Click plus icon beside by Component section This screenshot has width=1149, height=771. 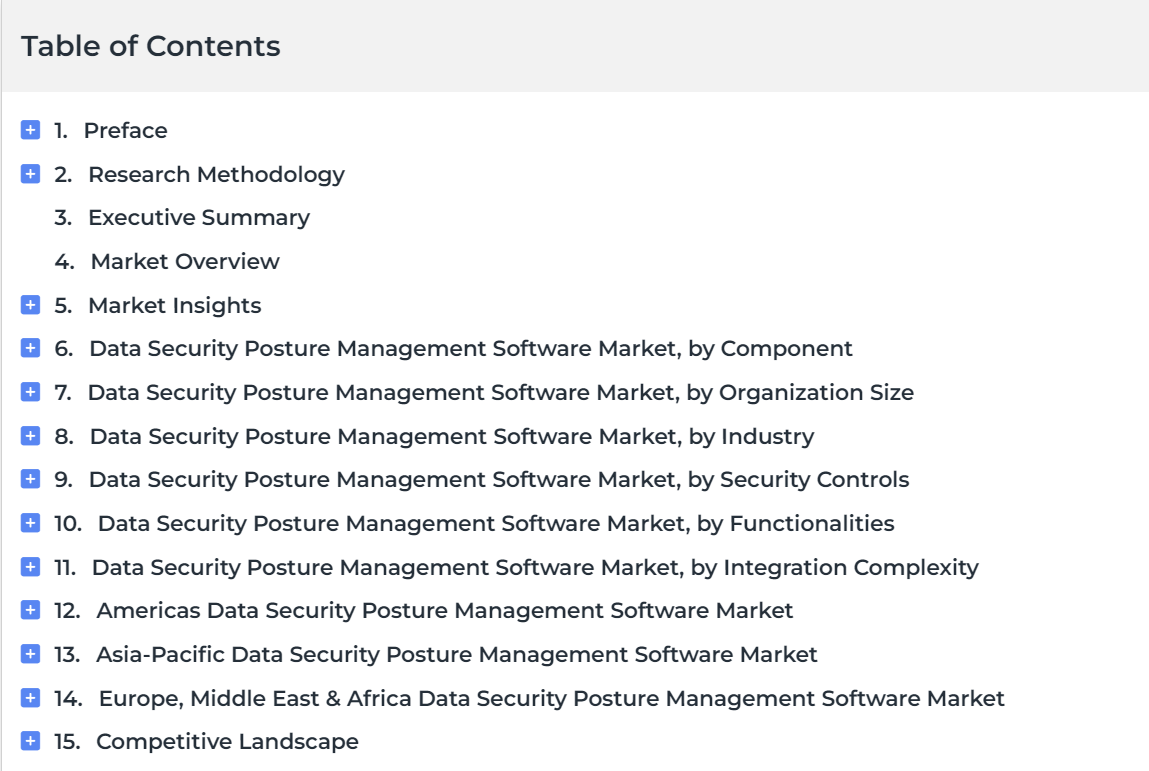click(x=30, y=347)
